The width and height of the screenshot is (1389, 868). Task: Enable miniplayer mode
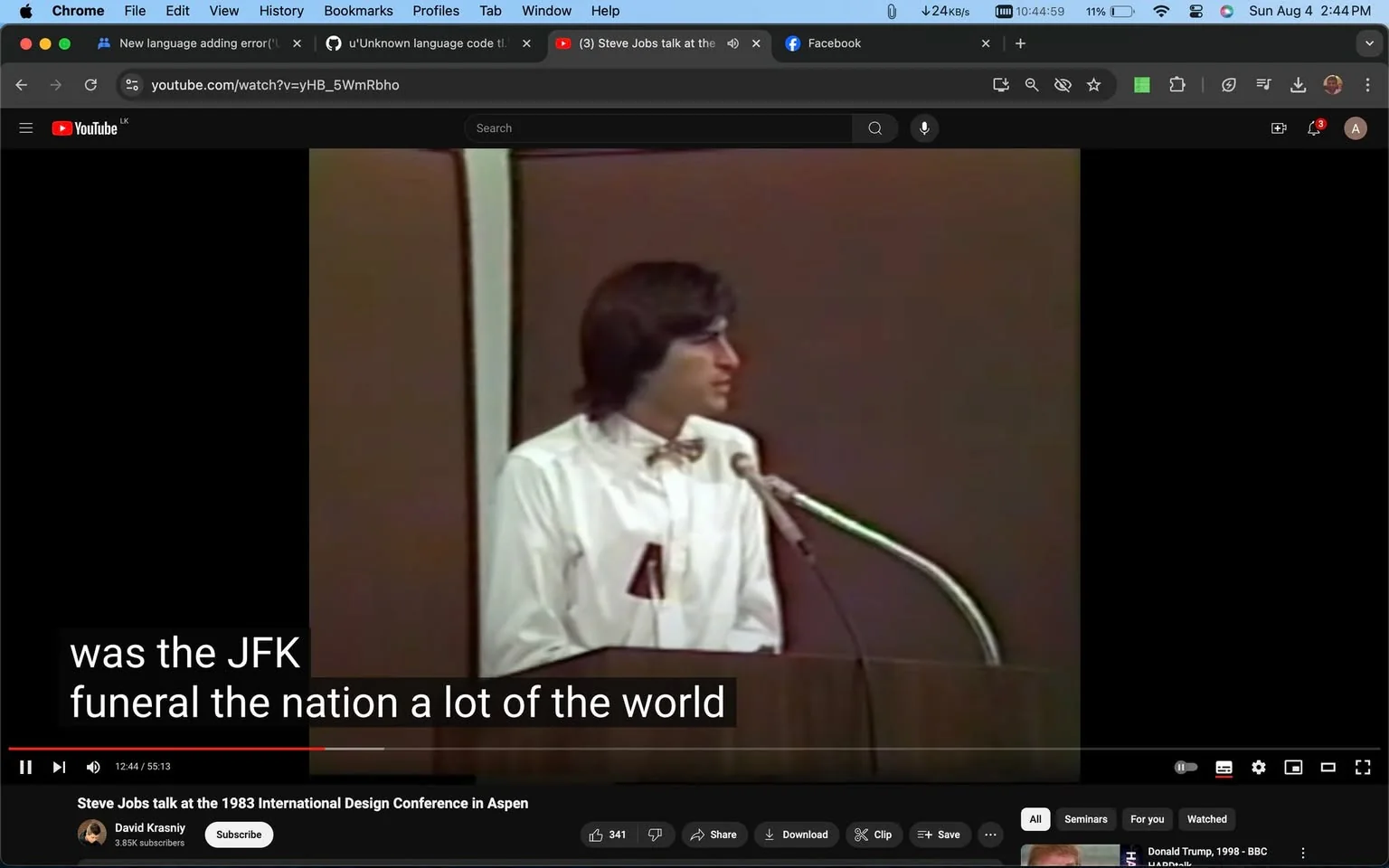pos(1293,767)
